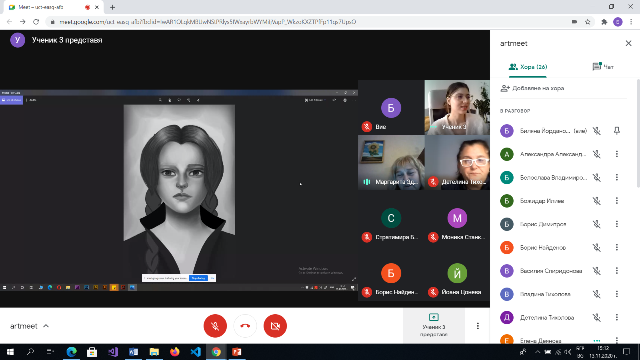
Task: Hang up with the red phone button
Action: tap(245, 326)
